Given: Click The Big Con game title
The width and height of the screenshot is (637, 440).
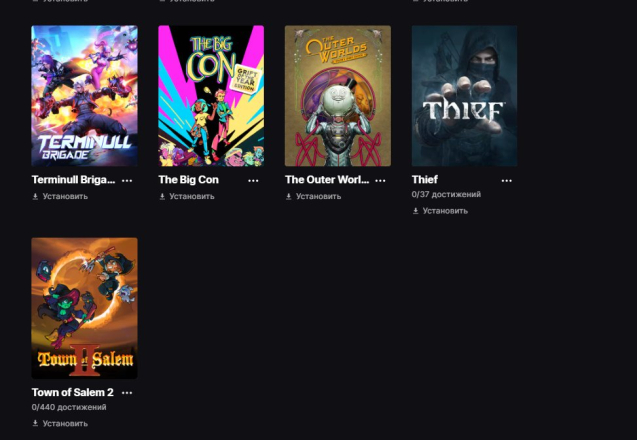Looking at the screenshot, I should coord(188,180).
